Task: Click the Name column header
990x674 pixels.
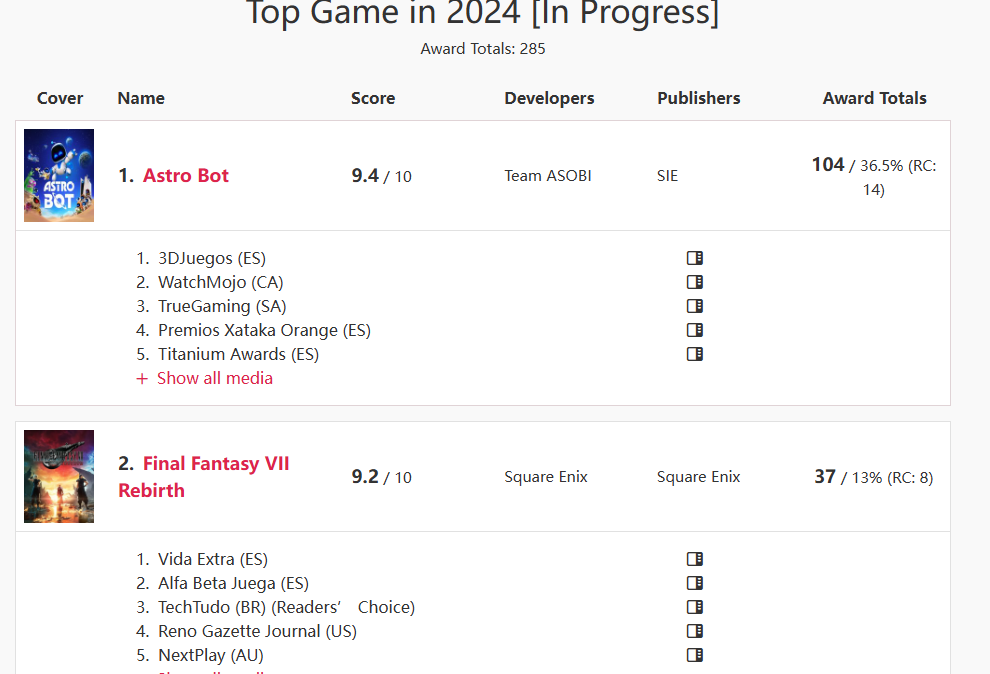Action: coord(141,98)
